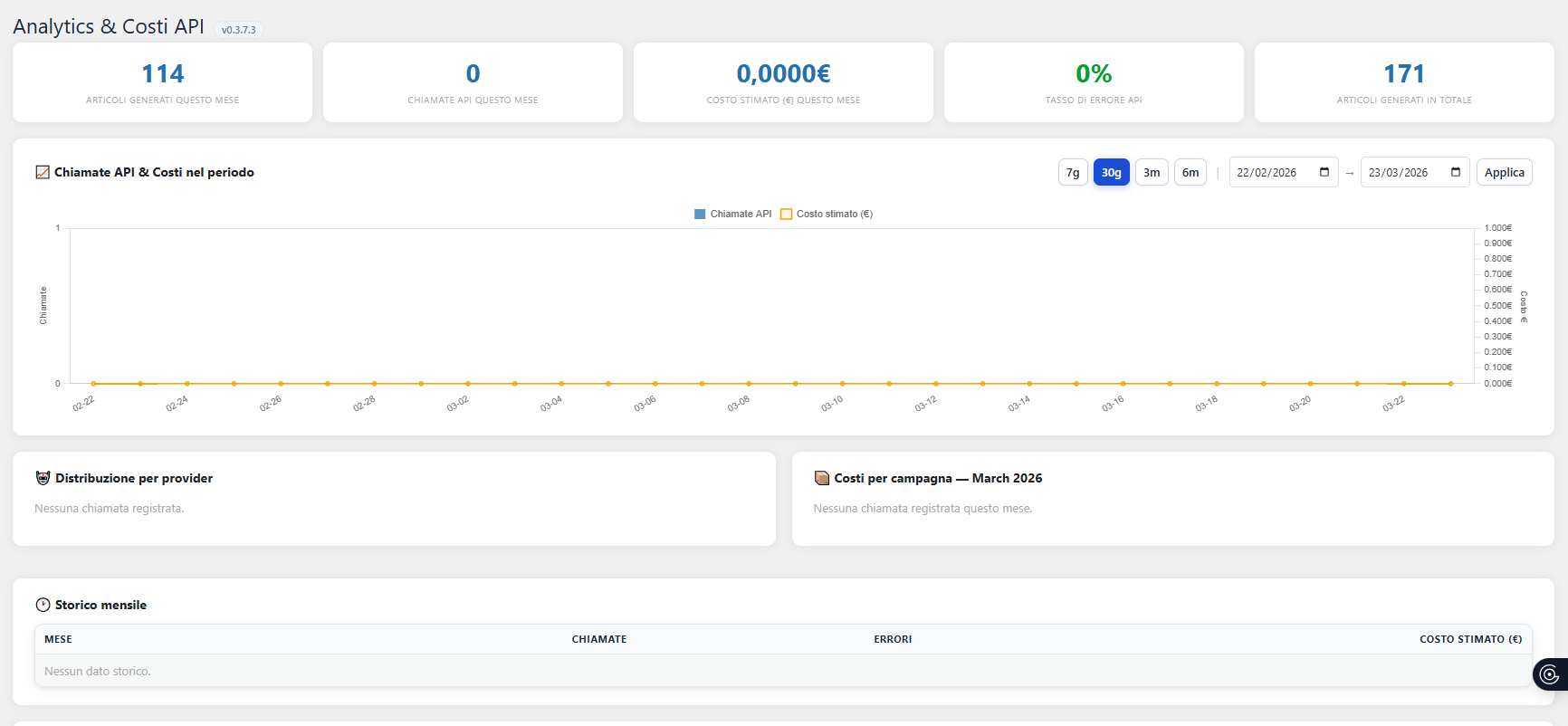Click the clock icon beside Storico mensile
This screenshot has width=1568, height=726.
[43, 605]
